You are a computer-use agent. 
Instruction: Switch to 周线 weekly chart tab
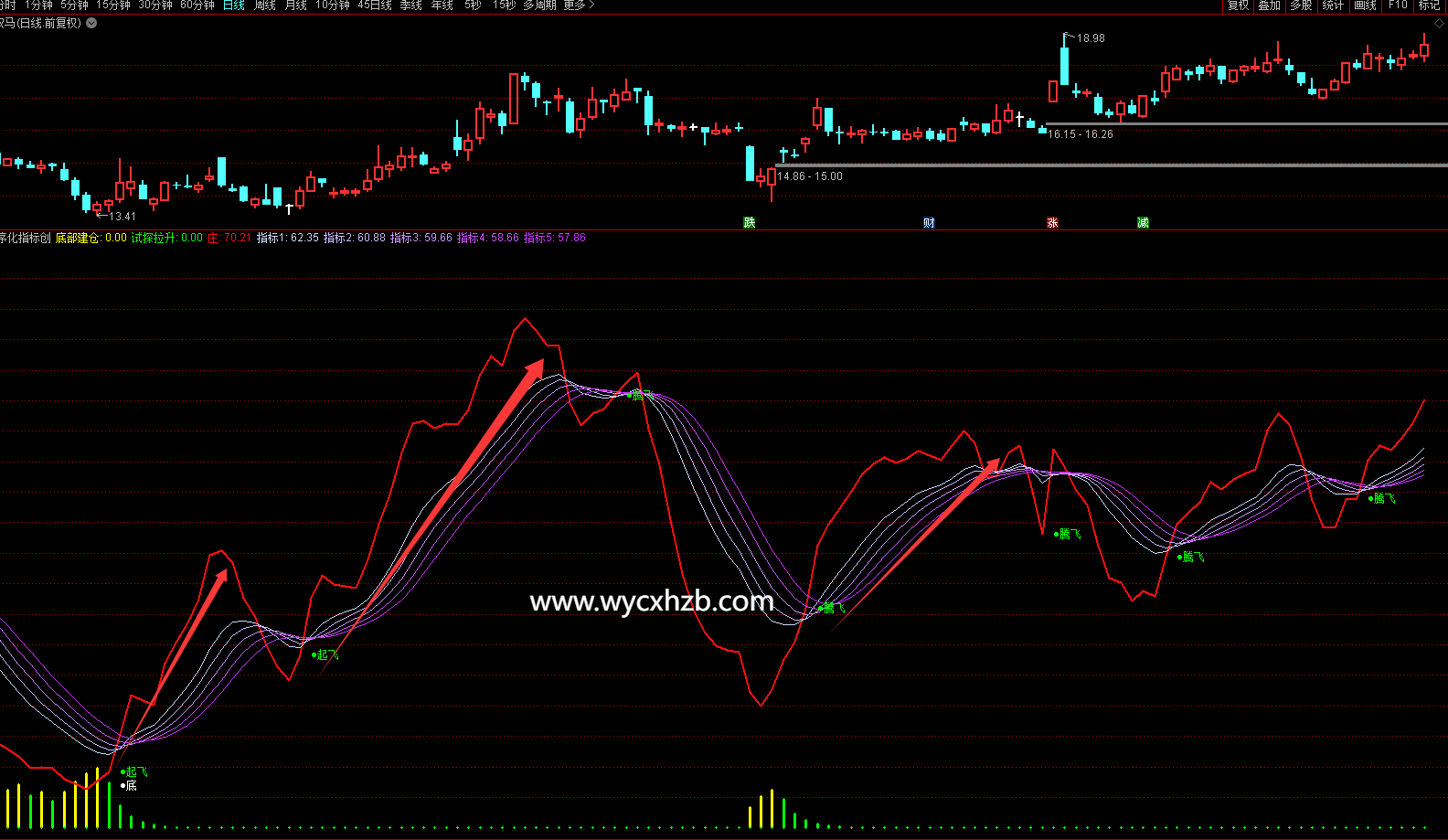pos(265,5)
